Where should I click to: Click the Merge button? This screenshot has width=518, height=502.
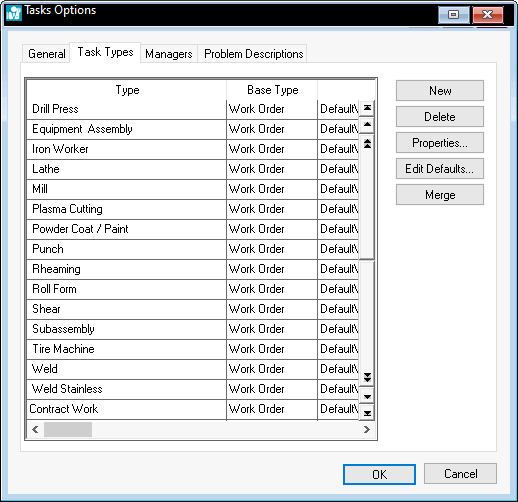[x=440, y=194]
